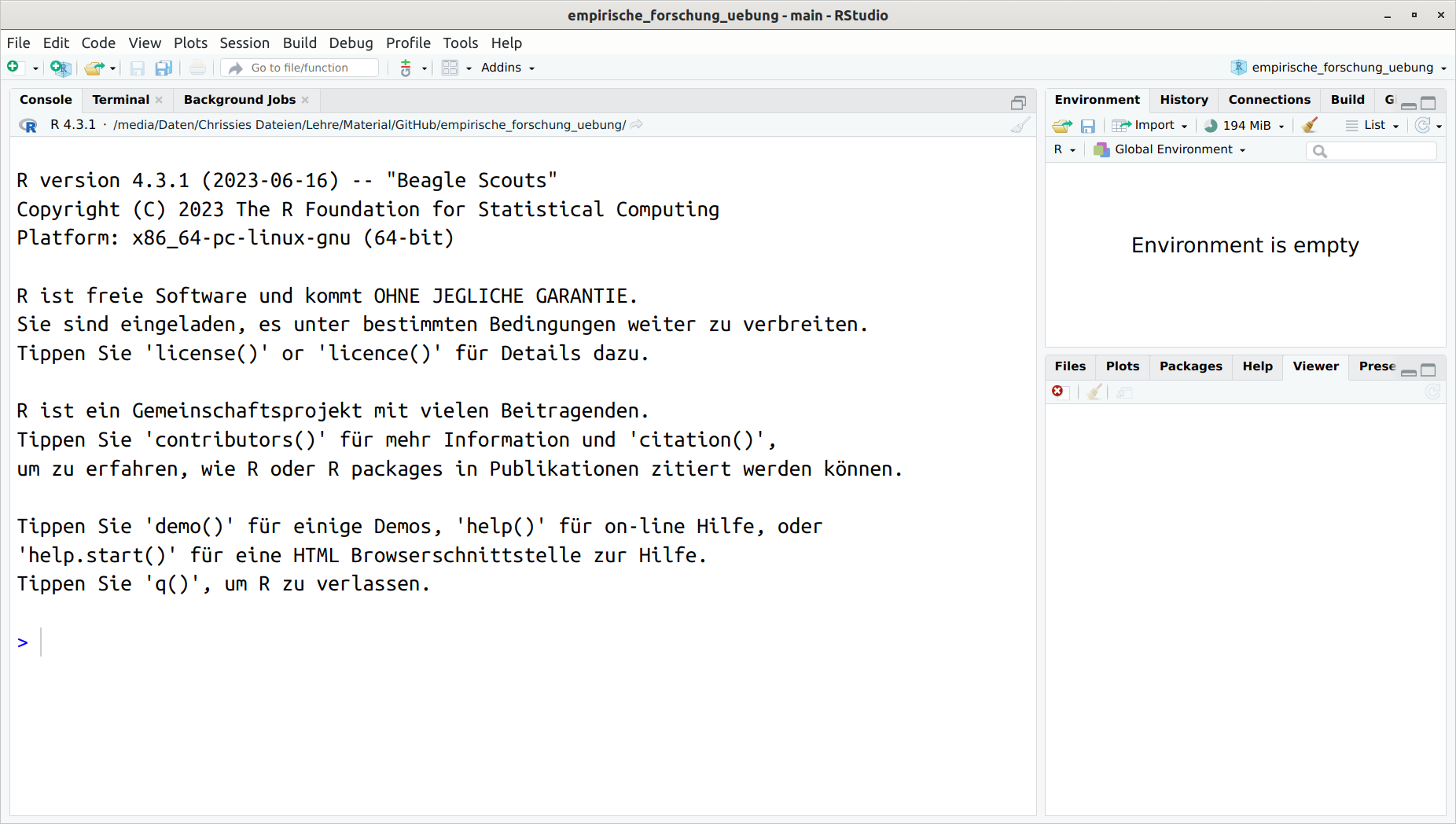Click the Save All documents icon

tap(164, 68)
